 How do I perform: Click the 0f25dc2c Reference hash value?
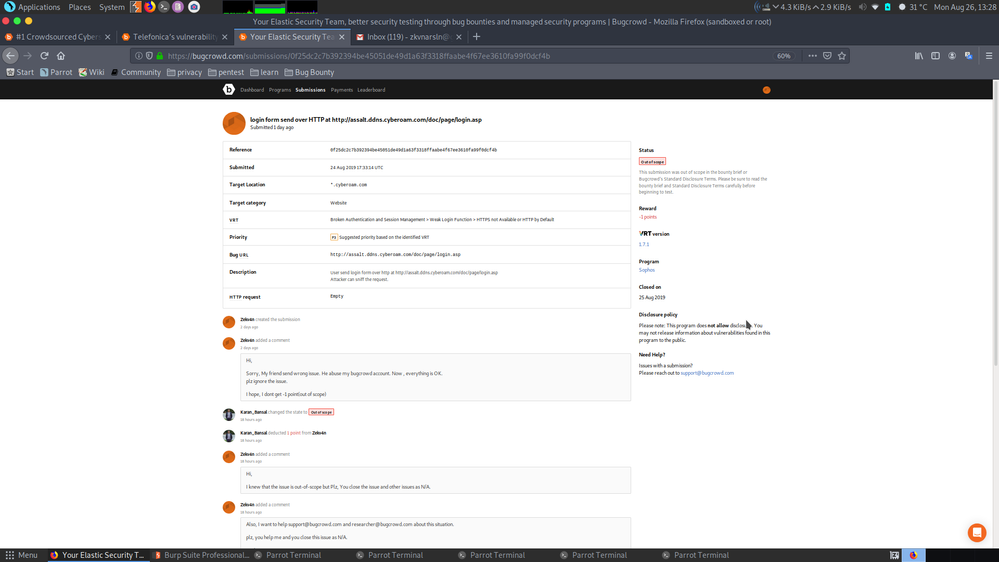tap(413, 150)
